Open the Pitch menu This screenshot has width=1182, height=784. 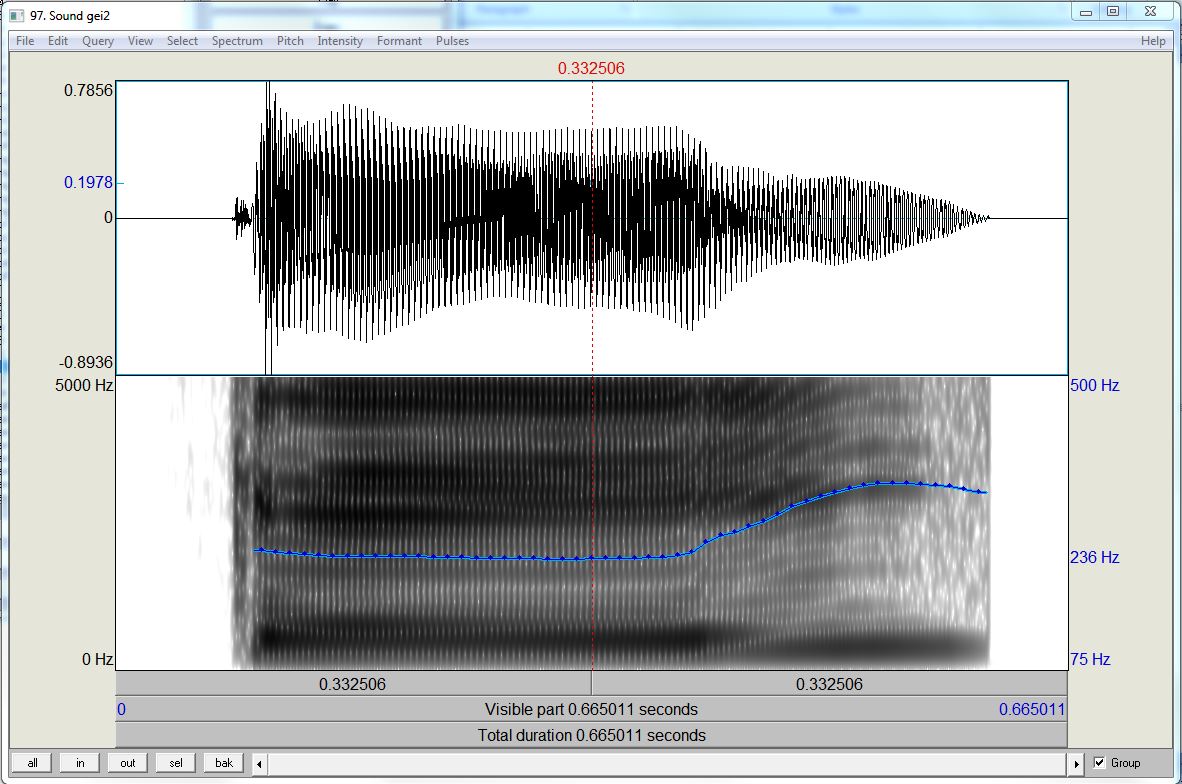(290, 41)
